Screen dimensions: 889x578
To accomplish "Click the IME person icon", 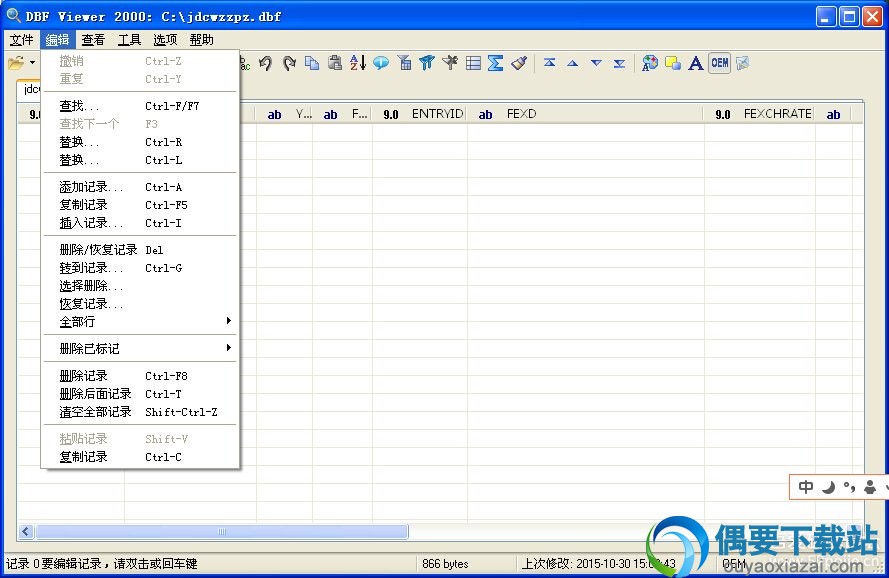I will (x=870, y=487).
